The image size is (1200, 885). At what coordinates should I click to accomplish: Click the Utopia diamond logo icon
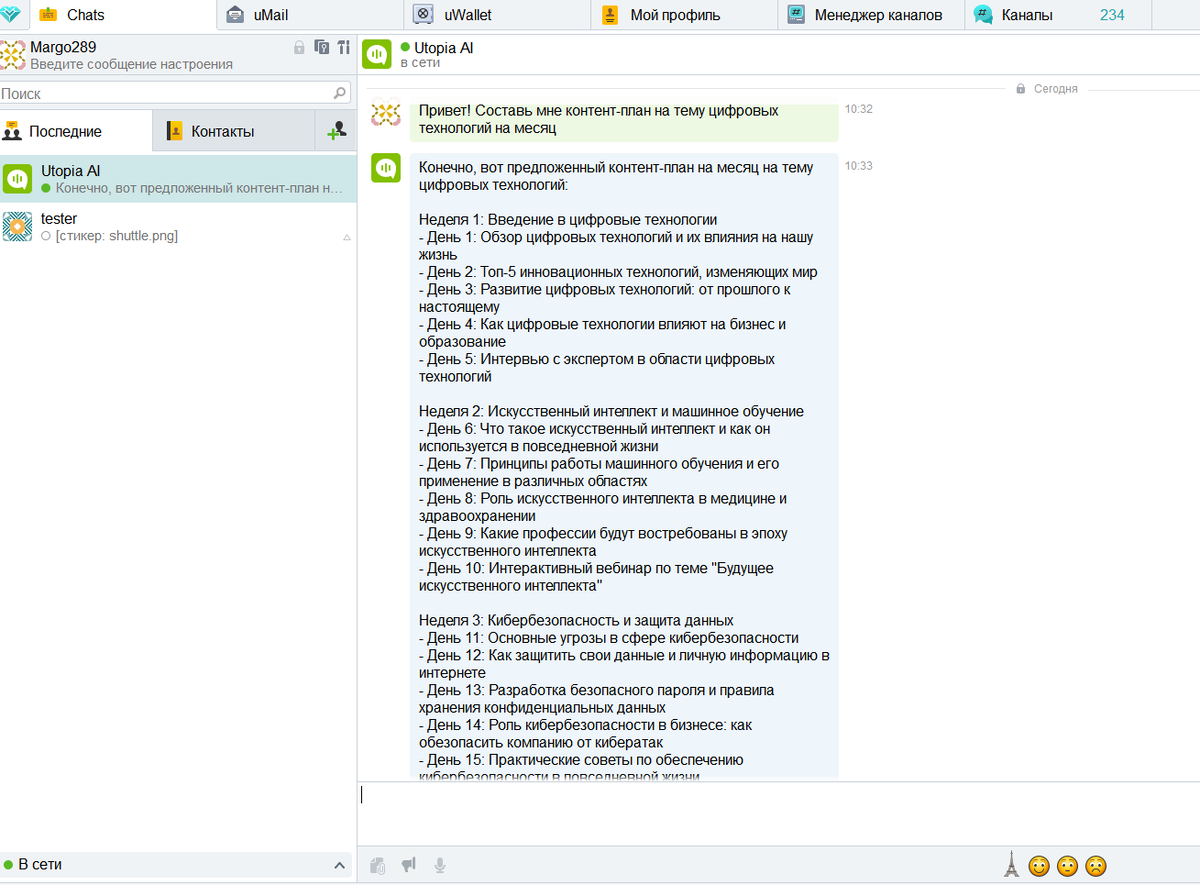click(x=11, y=14)
